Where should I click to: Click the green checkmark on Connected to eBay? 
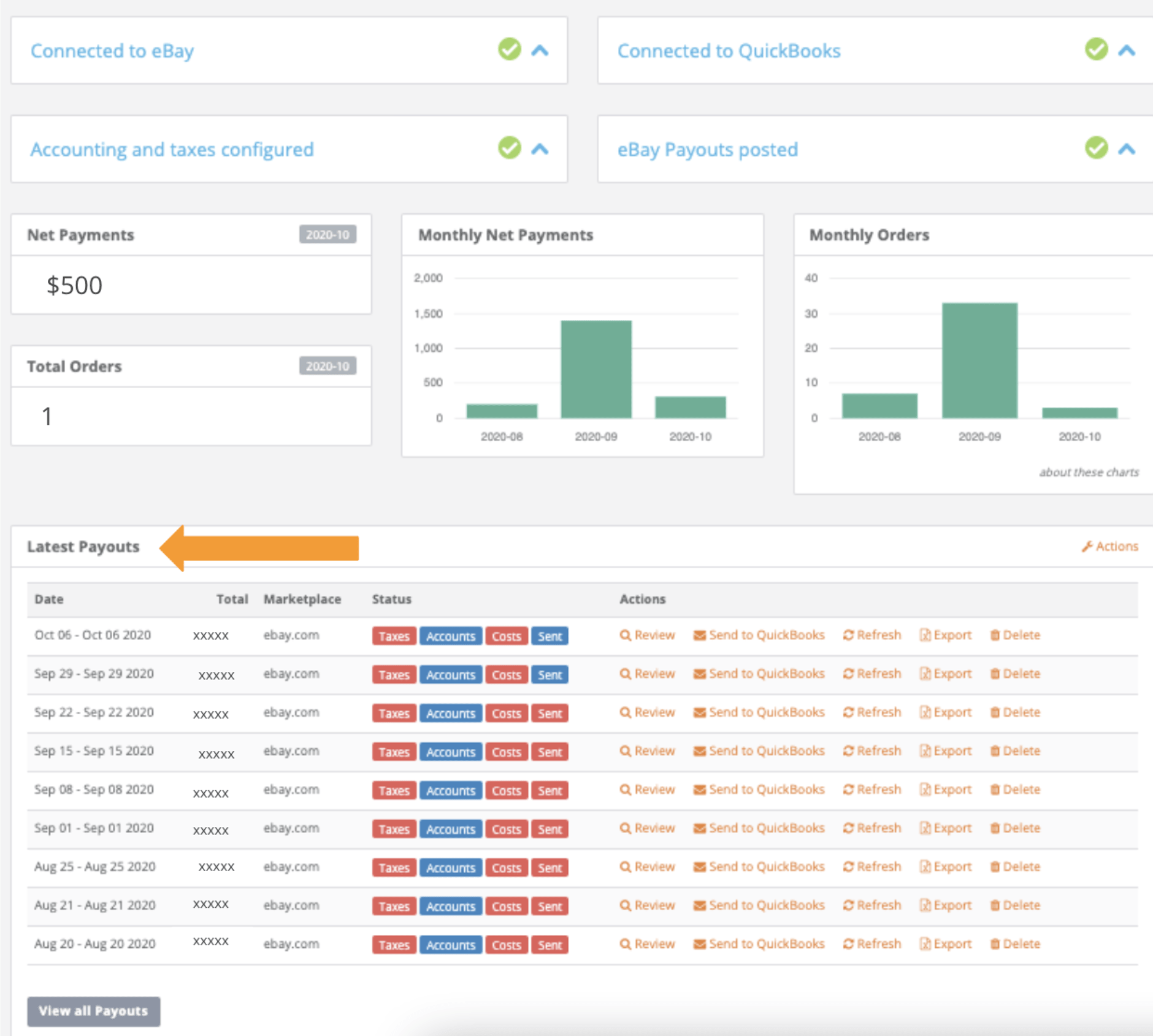point(509,49)
